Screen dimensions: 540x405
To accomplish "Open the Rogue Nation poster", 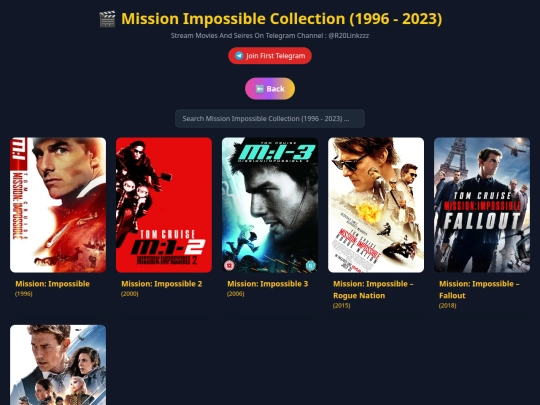I will tap(376, 205).
